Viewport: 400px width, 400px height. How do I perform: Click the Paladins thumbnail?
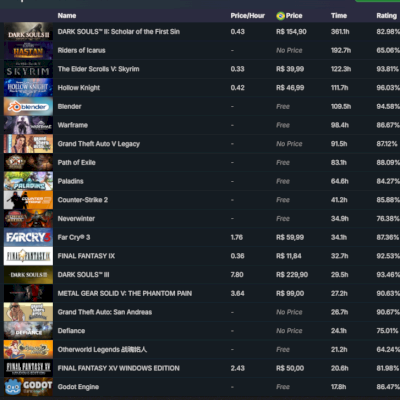(x=28, y=181)
